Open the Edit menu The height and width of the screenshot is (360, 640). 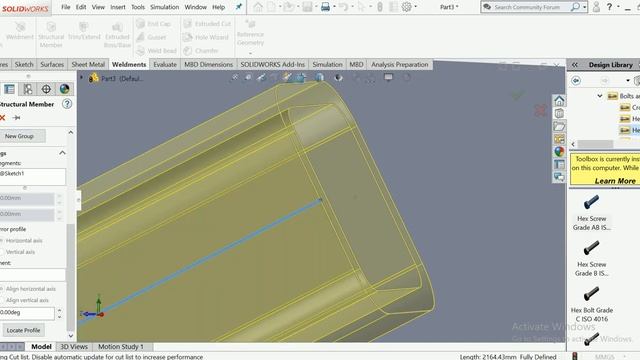click(81, 7)
